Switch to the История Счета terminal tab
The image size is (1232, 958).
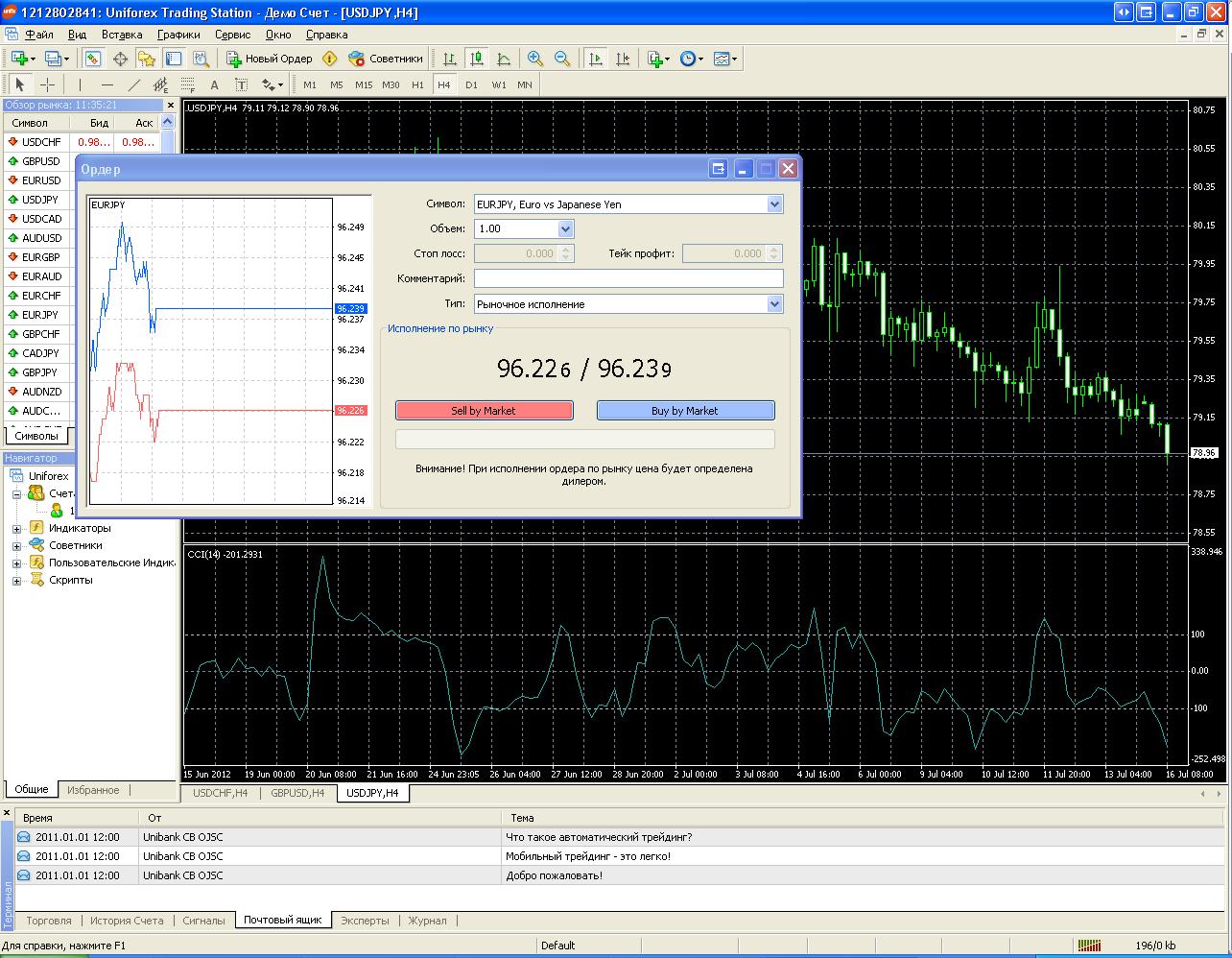pos(127,921)
